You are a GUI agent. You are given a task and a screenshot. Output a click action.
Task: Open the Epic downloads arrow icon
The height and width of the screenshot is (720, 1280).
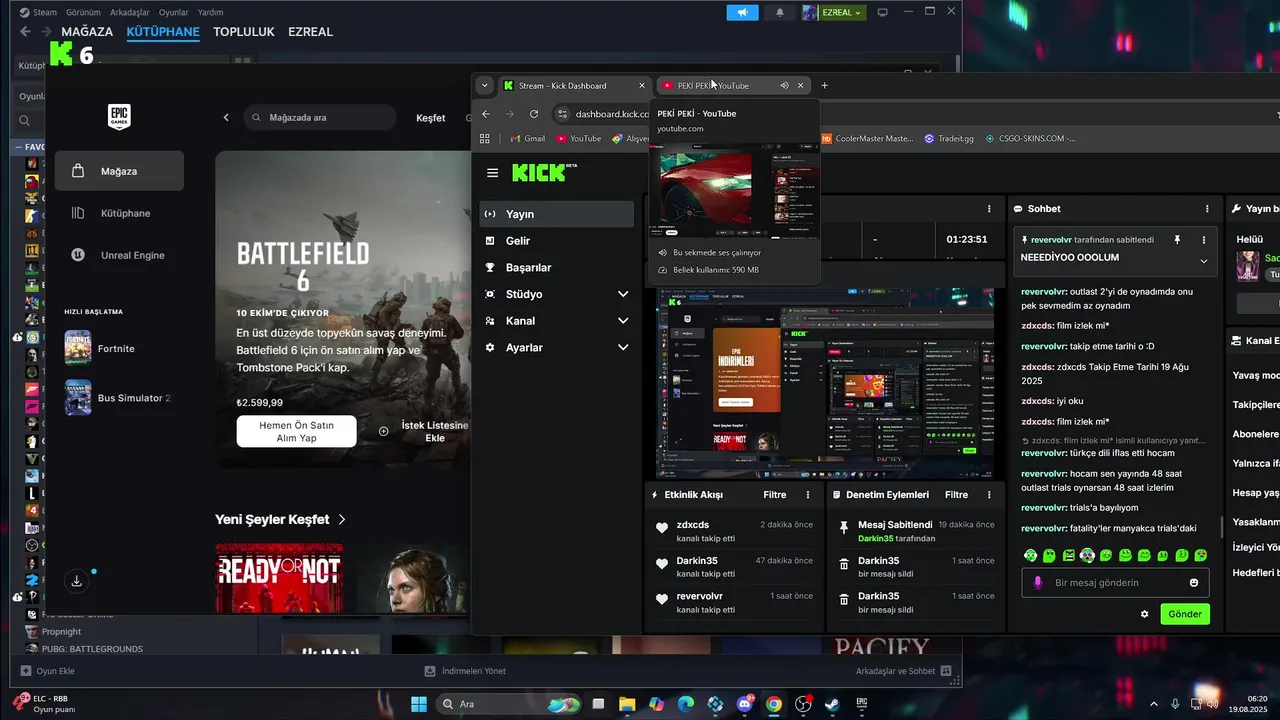point(77,581)
